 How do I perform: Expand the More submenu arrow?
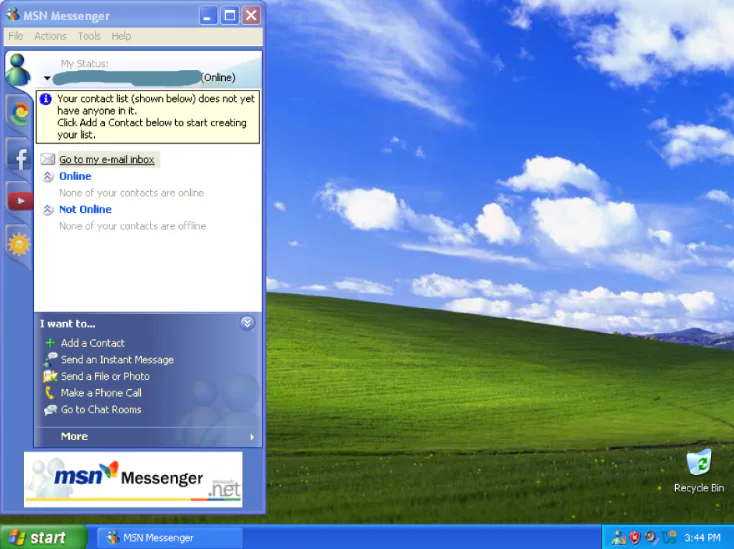[252, 437]
